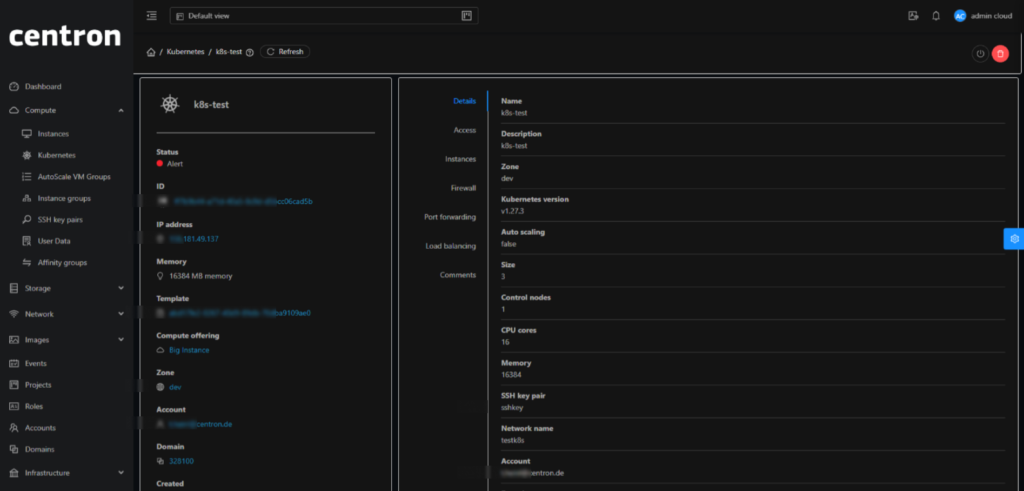
Task: Switch to the Comments tab
Action: coord(458,275)
